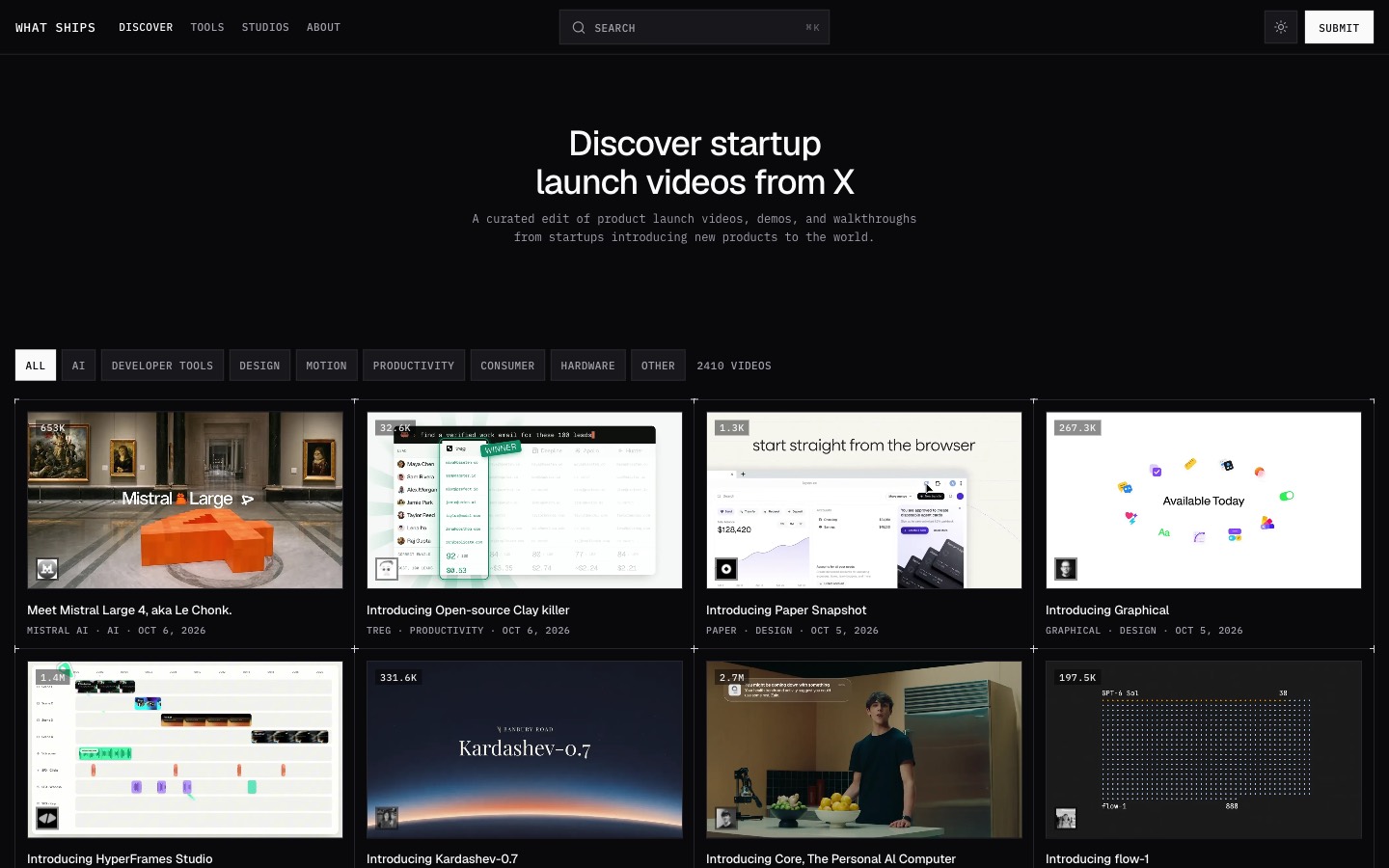Viewport: 1389px width, 868px height.
Task: Toggle the light/dark theme sun icon
Action: [1281, 27]
